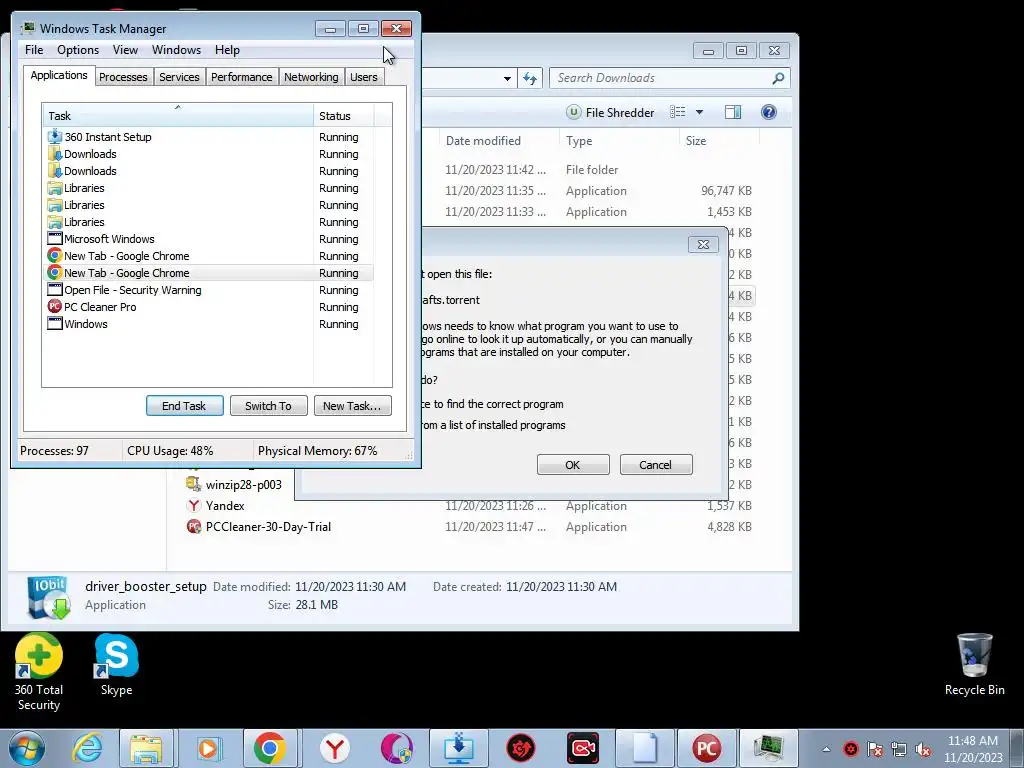Change view with the Explorer views icon
The width and height of the screenshot is (1024, 768).
[x=678, y=112]
